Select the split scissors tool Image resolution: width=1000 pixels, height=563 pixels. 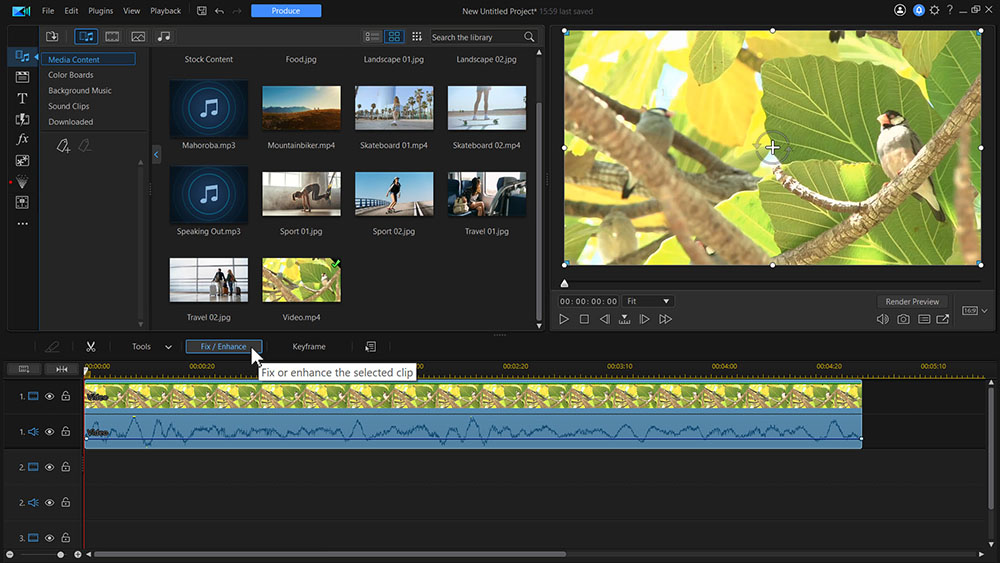(x=90, y=347)
